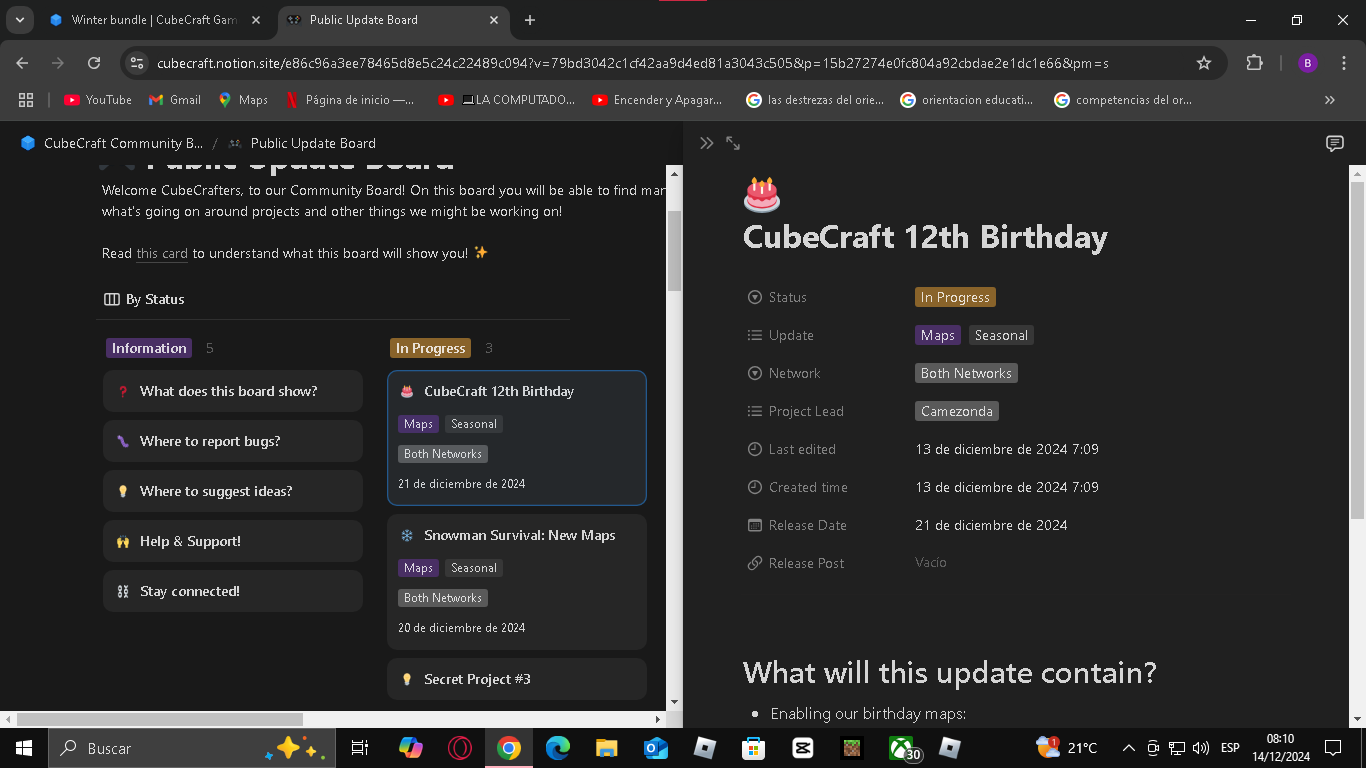
Task: Switch to Winter bundle CubeCraft tab
Action: coord(155,20)
